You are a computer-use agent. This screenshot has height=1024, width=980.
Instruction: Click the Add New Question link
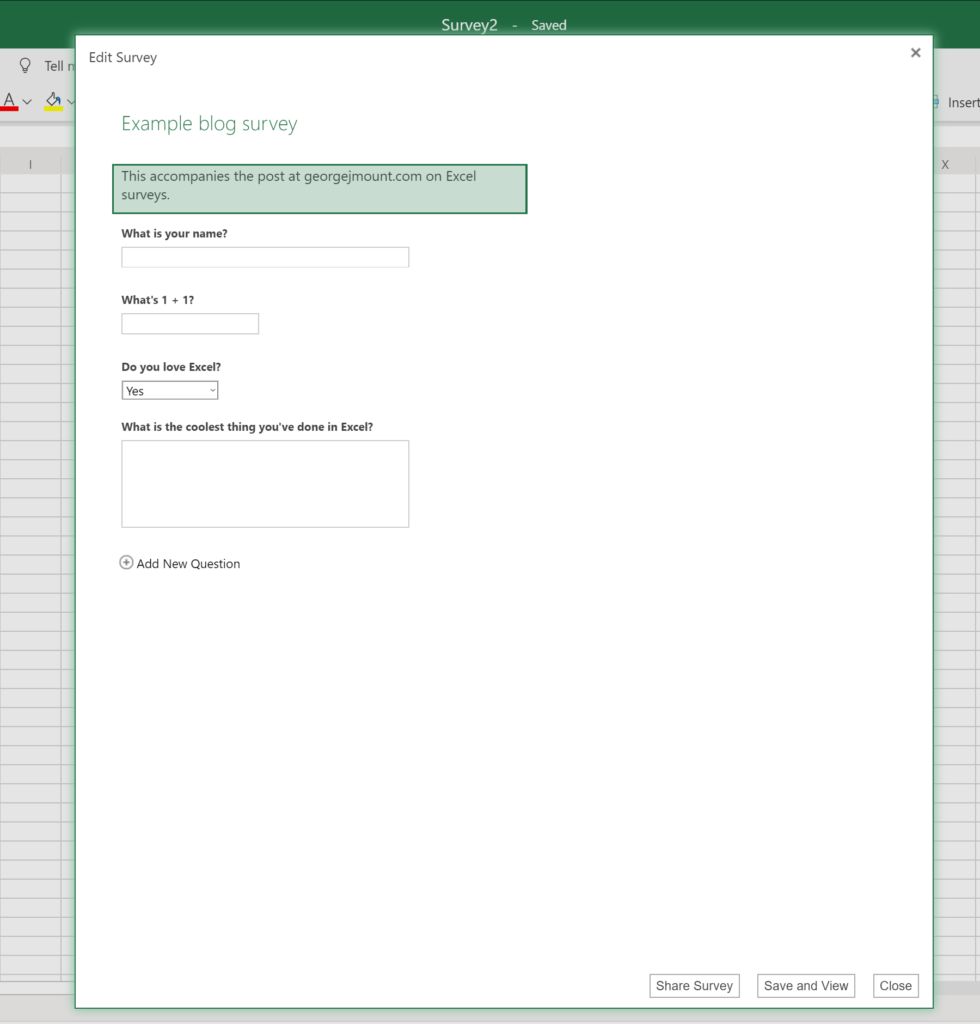(x=188, y=564)
